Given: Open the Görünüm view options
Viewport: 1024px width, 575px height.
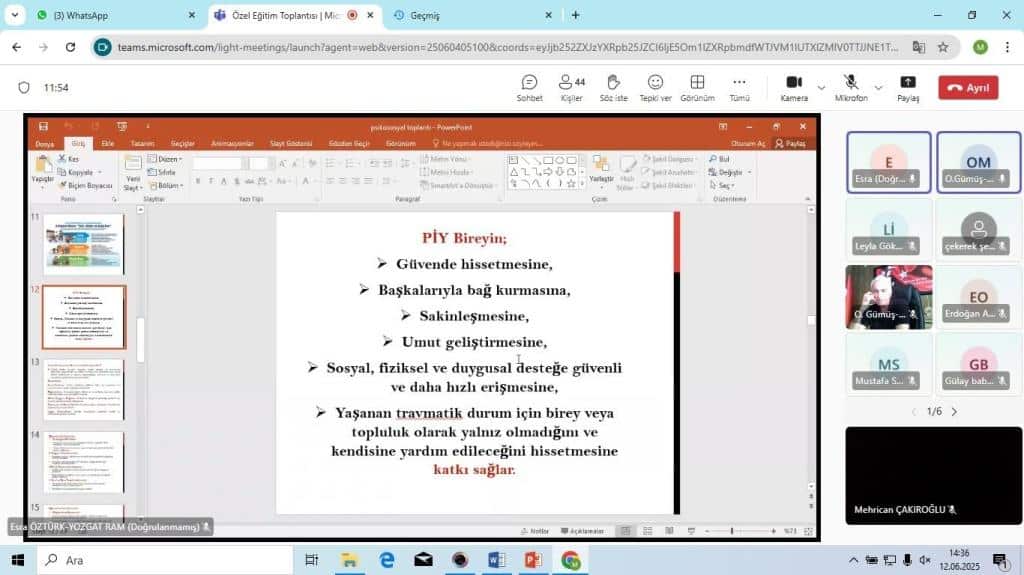Looking at the screenshot, I should (697, 88).
